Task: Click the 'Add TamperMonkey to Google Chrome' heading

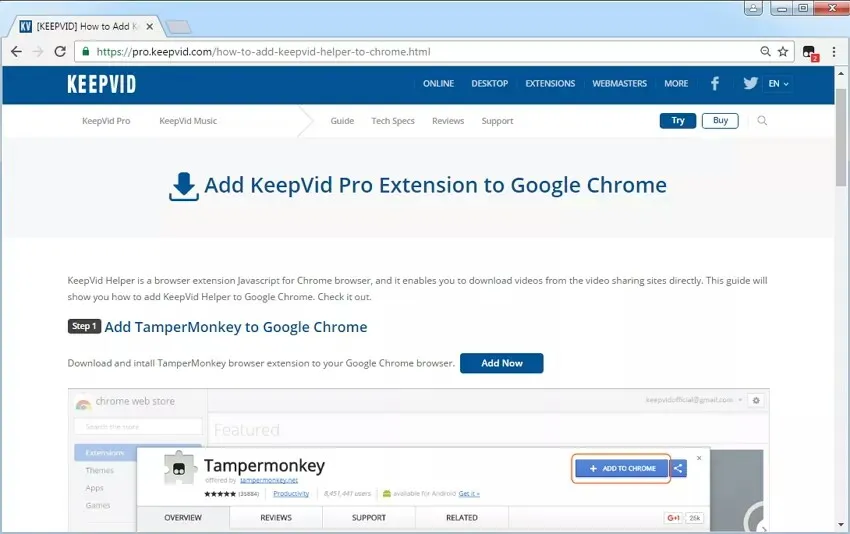Action: [x=236, y=327]
